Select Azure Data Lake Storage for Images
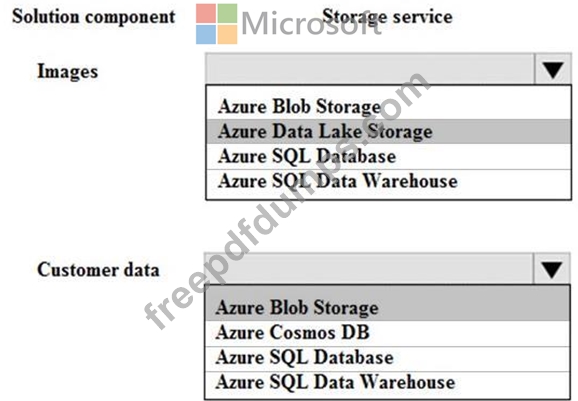Screen dimensions: 578x401 tap(389, 131)
